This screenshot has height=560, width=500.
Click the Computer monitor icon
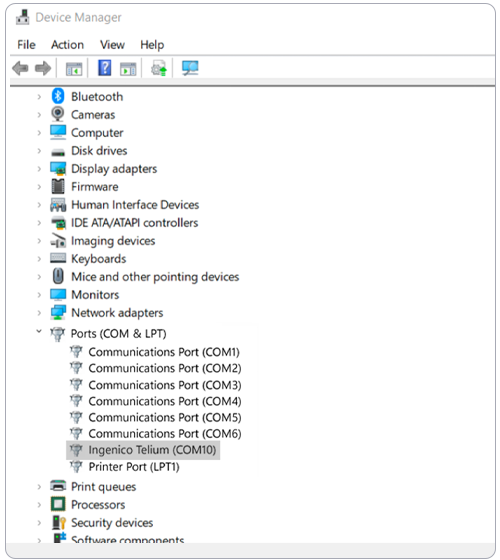(58, 132)
